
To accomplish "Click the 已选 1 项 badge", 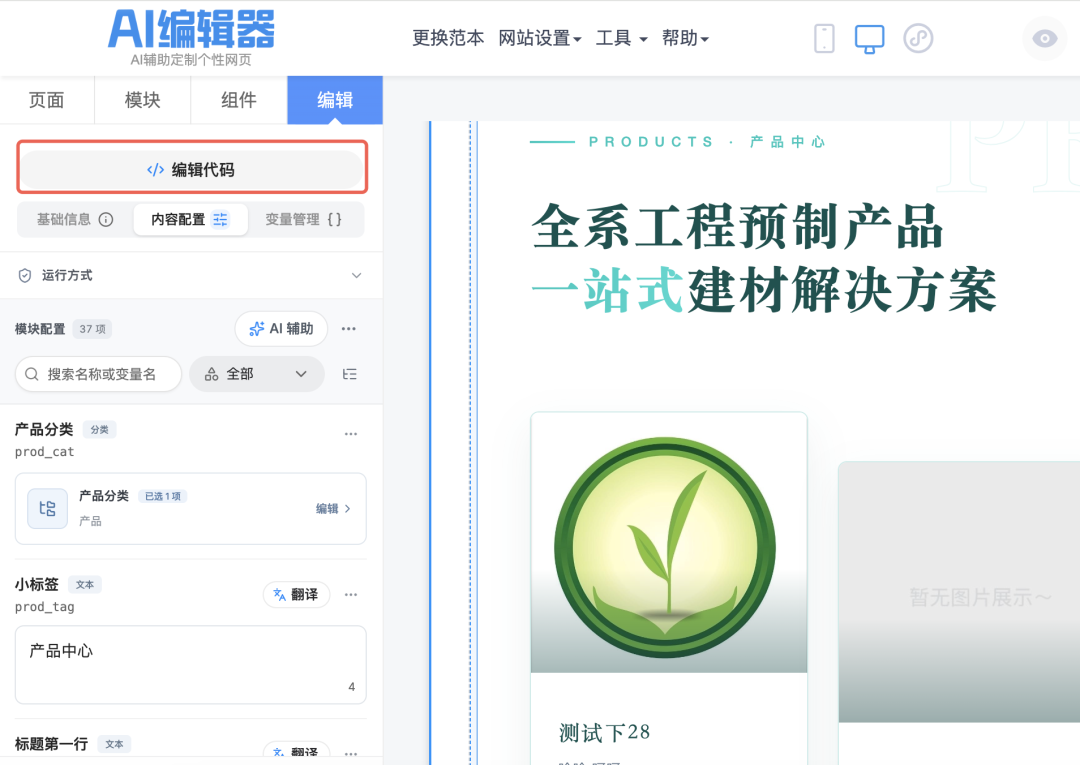I will pos(163,496).
